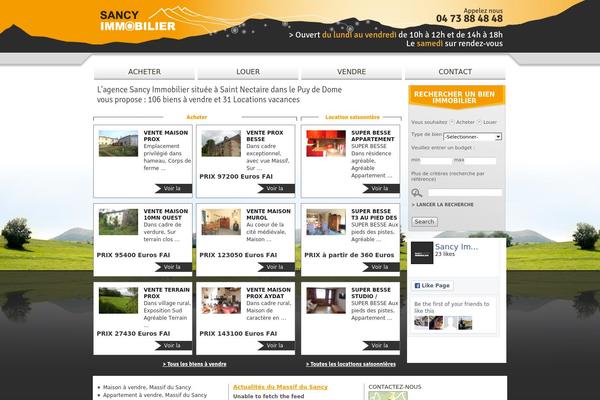The width and height of the screenshot is (600, 400).
Task: Click Voir la for Vente Maison Prox
Action: coord(173,188)
